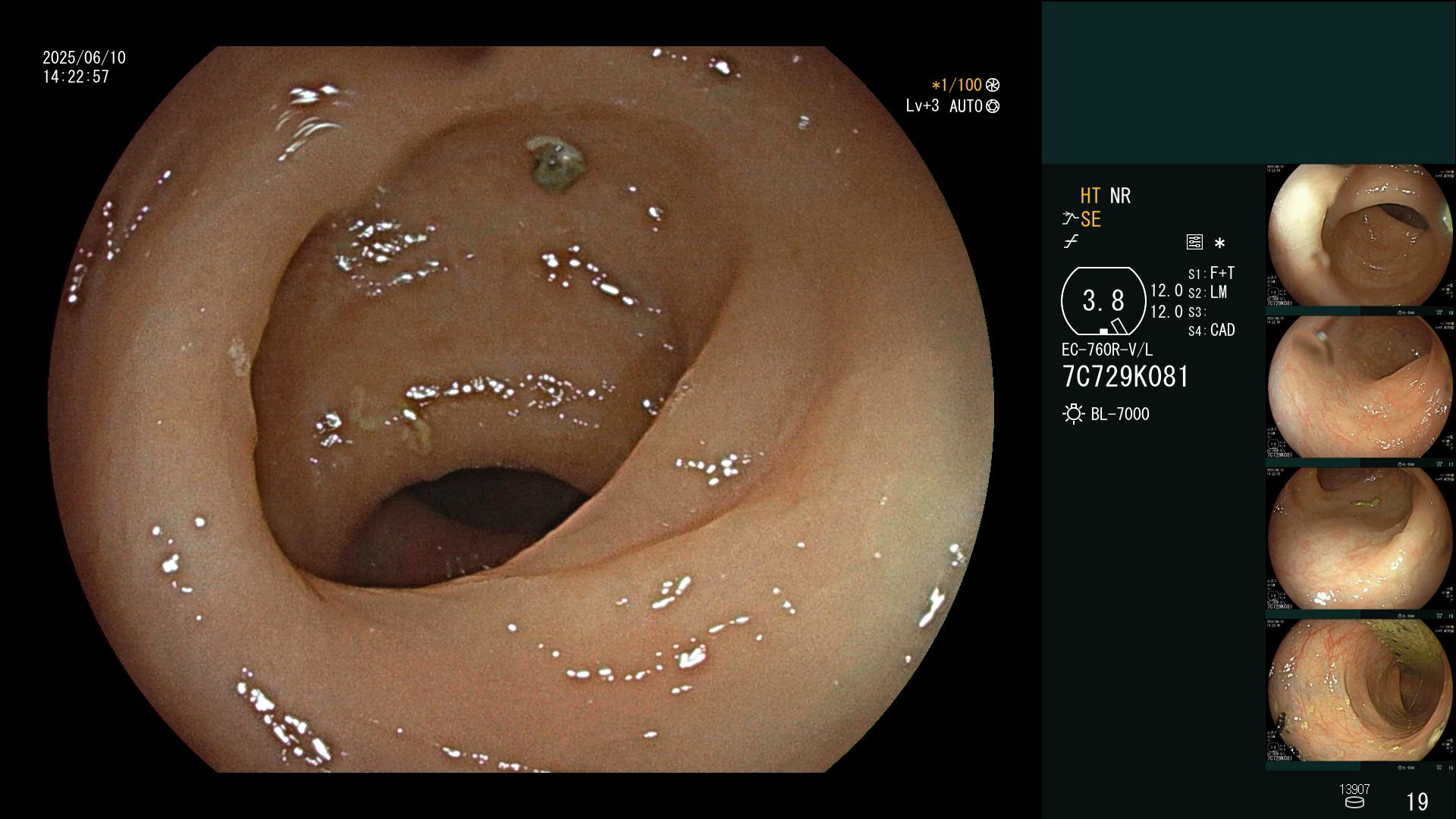Open the first captured thumbnail with dark lumen
This screenshot has height=819, width=1456.
click(x=1360, y=236)
